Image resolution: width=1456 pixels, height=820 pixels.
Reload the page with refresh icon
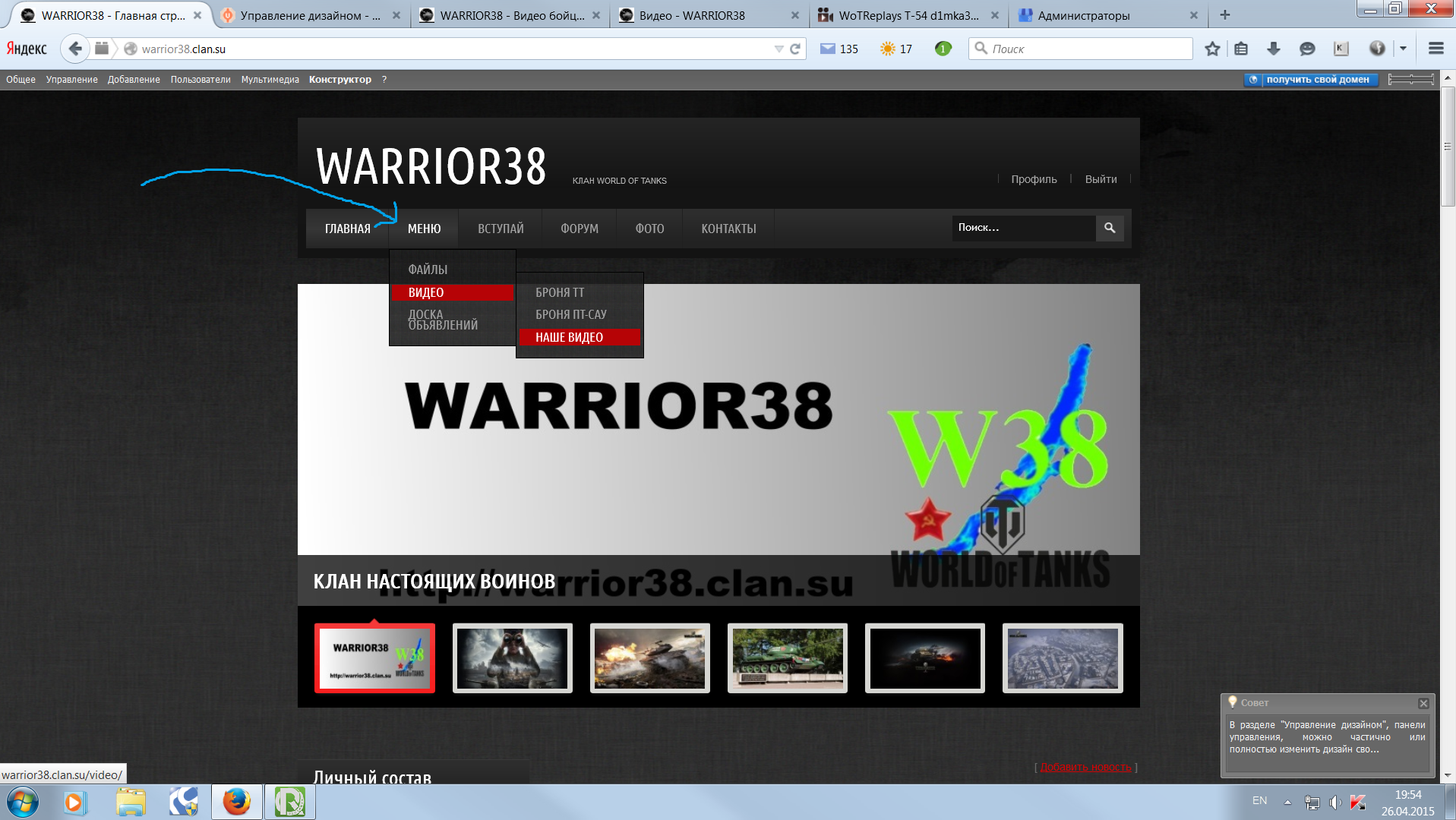point(795,49)
